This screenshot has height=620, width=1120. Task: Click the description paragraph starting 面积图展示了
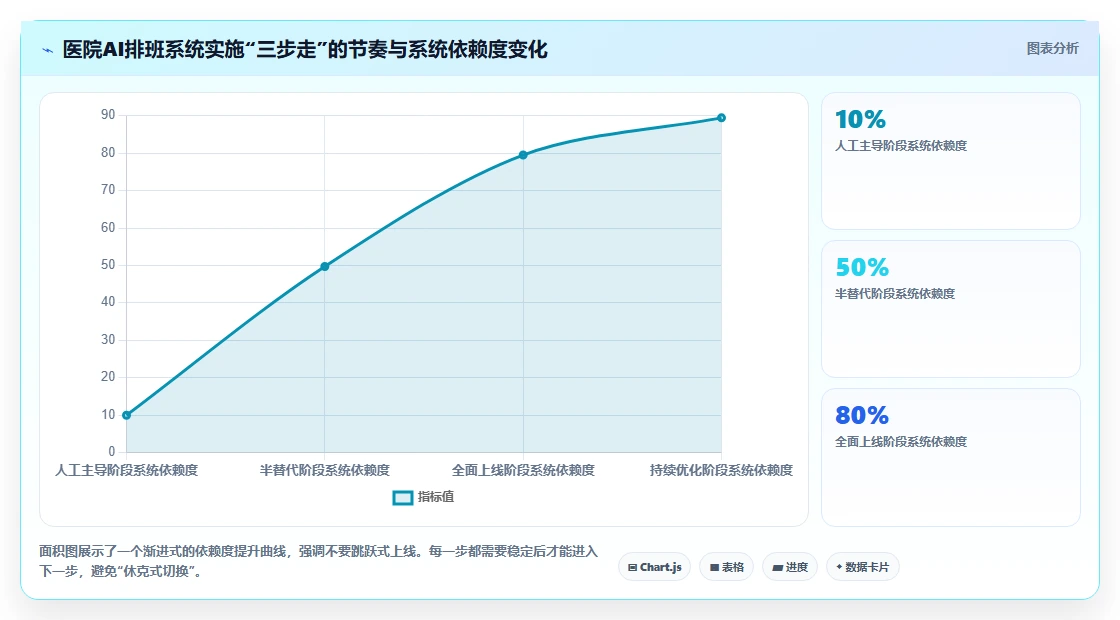pos(319,561)
